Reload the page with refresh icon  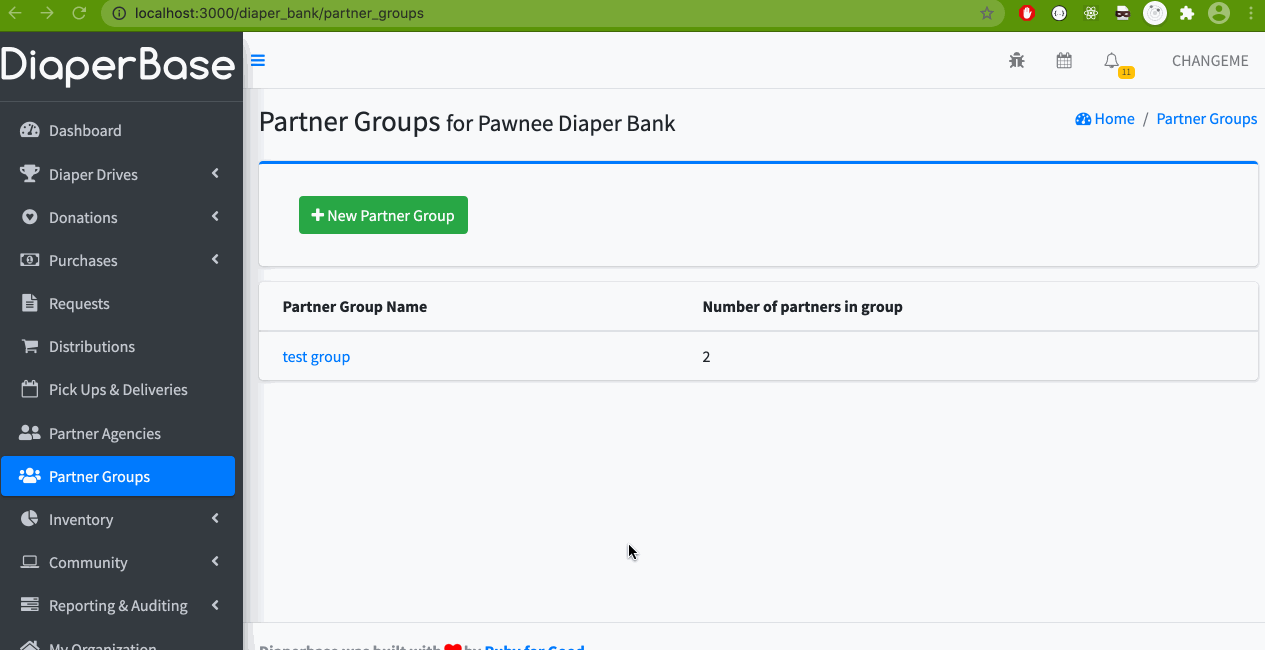pos(79,13)
